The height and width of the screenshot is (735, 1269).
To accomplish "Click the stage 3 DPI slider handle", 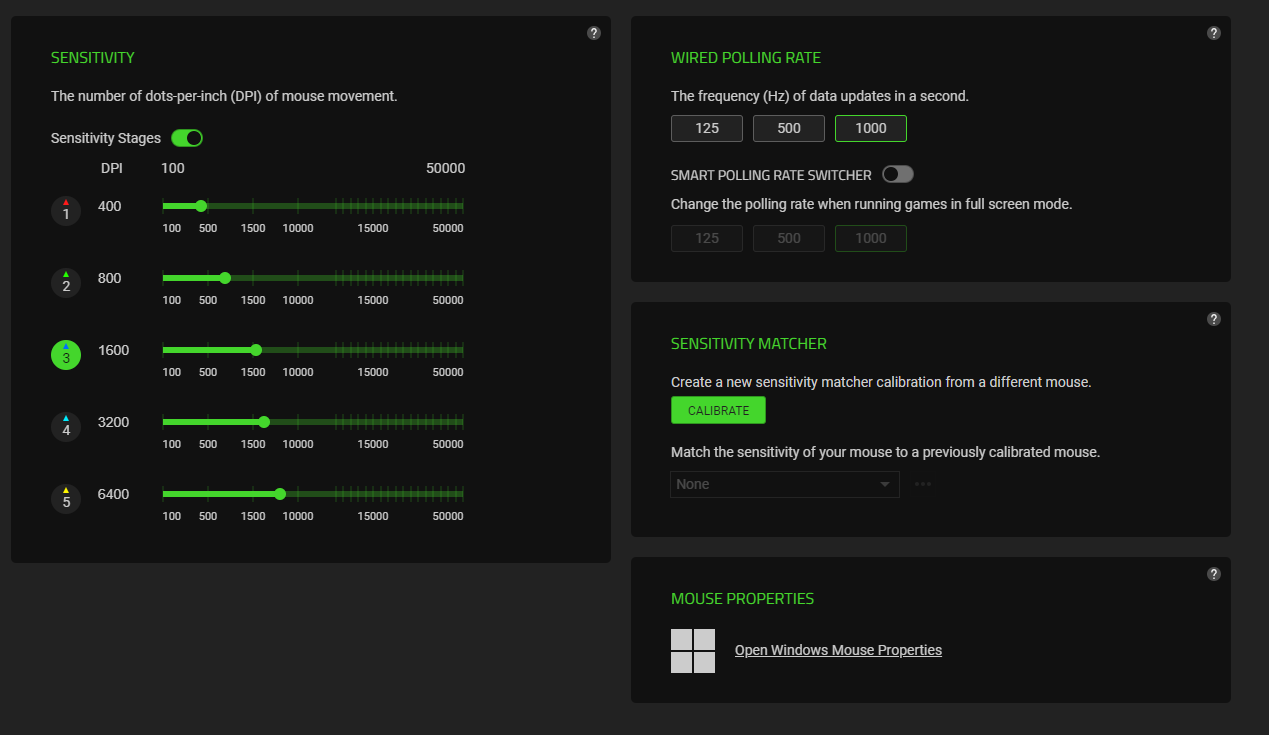I will point(256,350).
